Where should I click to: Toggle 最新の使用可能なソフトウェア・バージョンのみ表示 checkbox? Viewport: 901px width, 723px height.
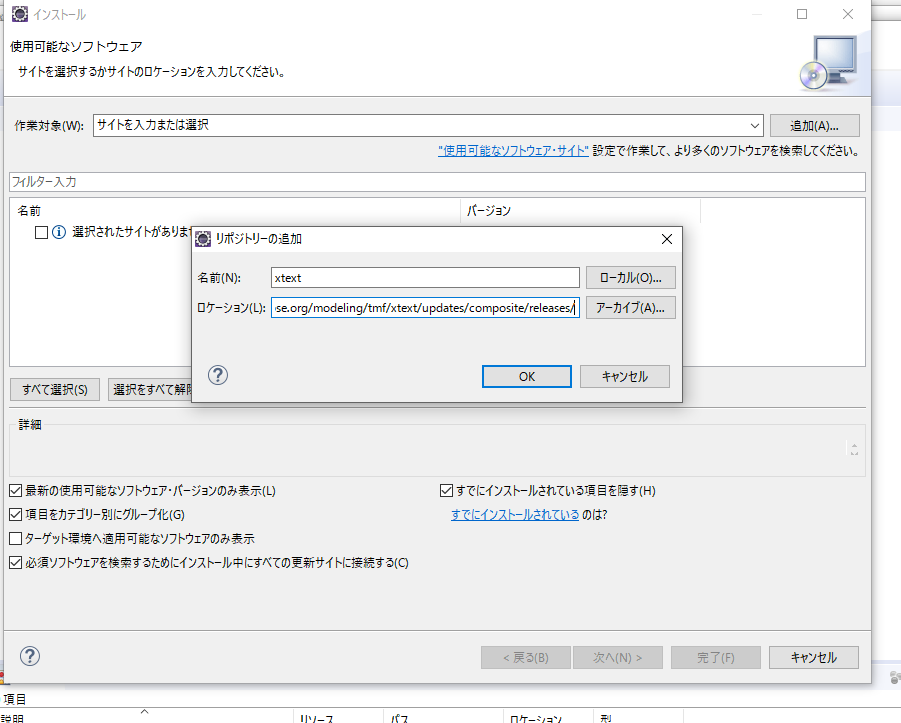(15, 491)
